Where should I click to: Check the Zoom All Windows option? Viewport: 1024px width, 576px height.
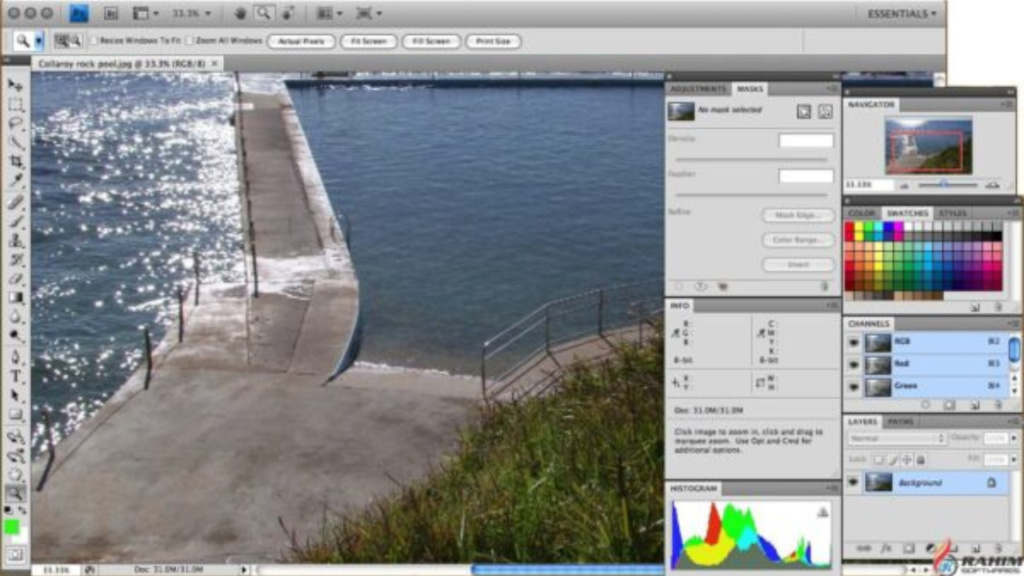tap(190, 41)
